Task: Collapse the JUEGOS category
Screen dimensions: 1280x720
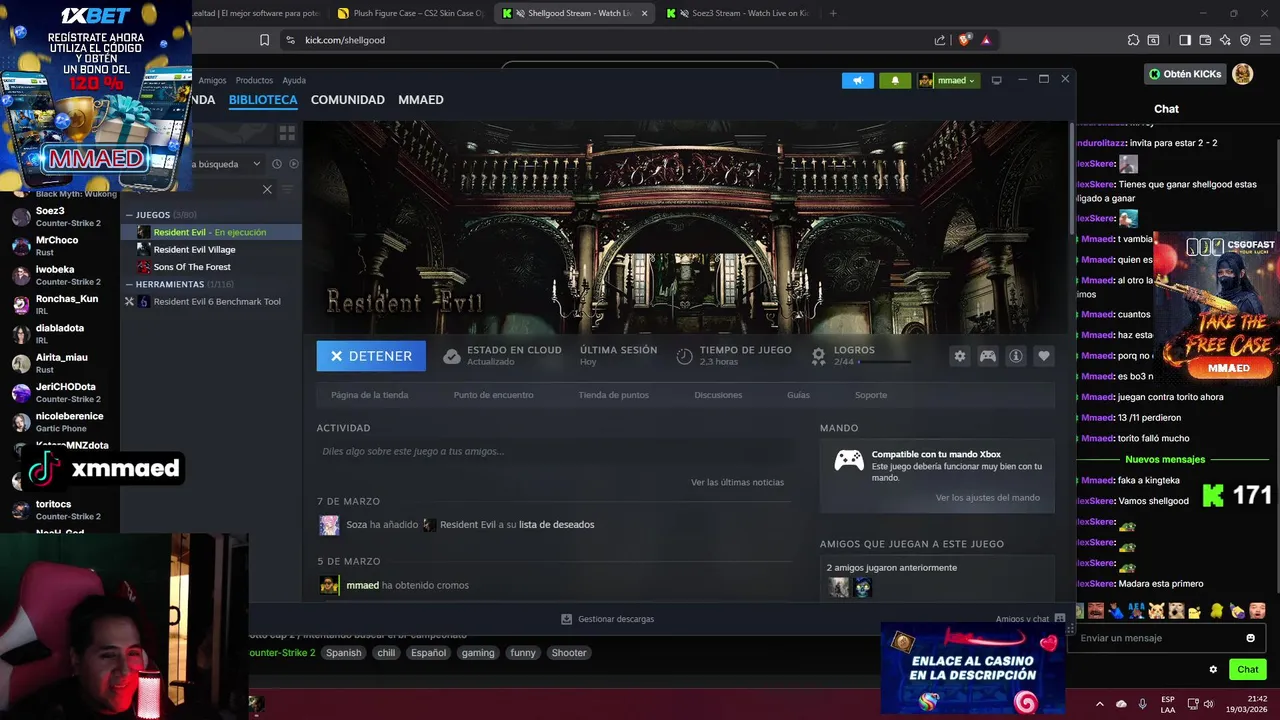Action: [129, 215]
